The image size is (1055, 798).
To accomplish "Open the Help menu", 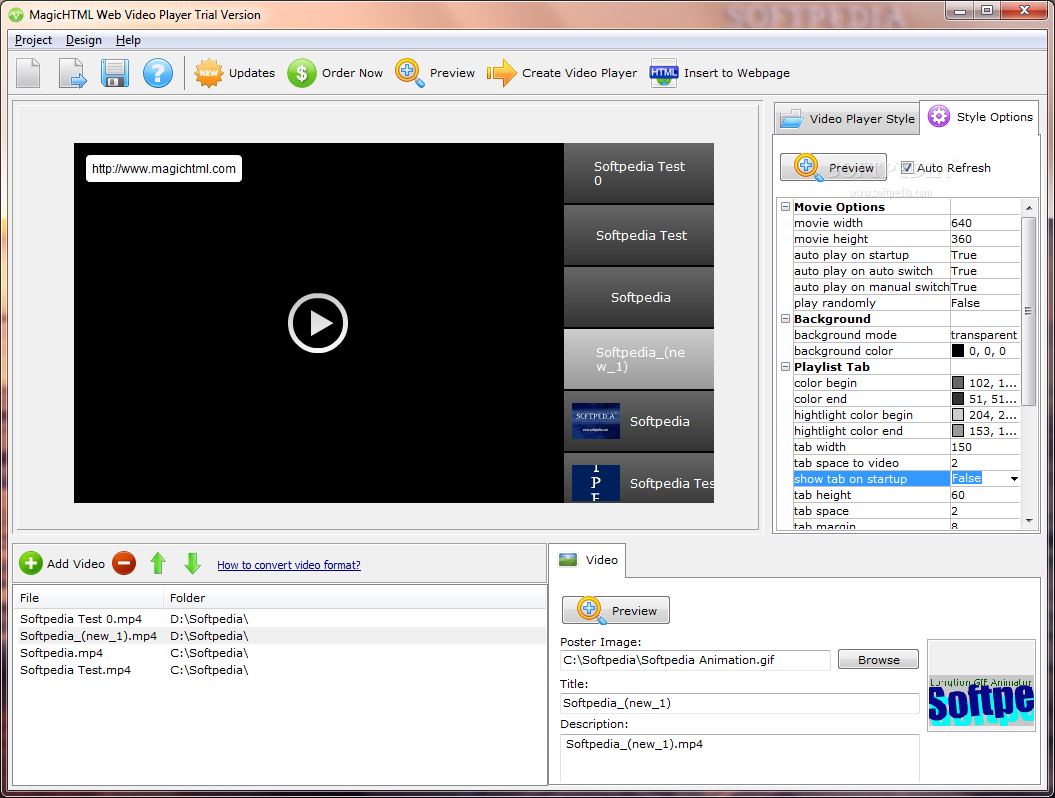I will click(128, 40).
